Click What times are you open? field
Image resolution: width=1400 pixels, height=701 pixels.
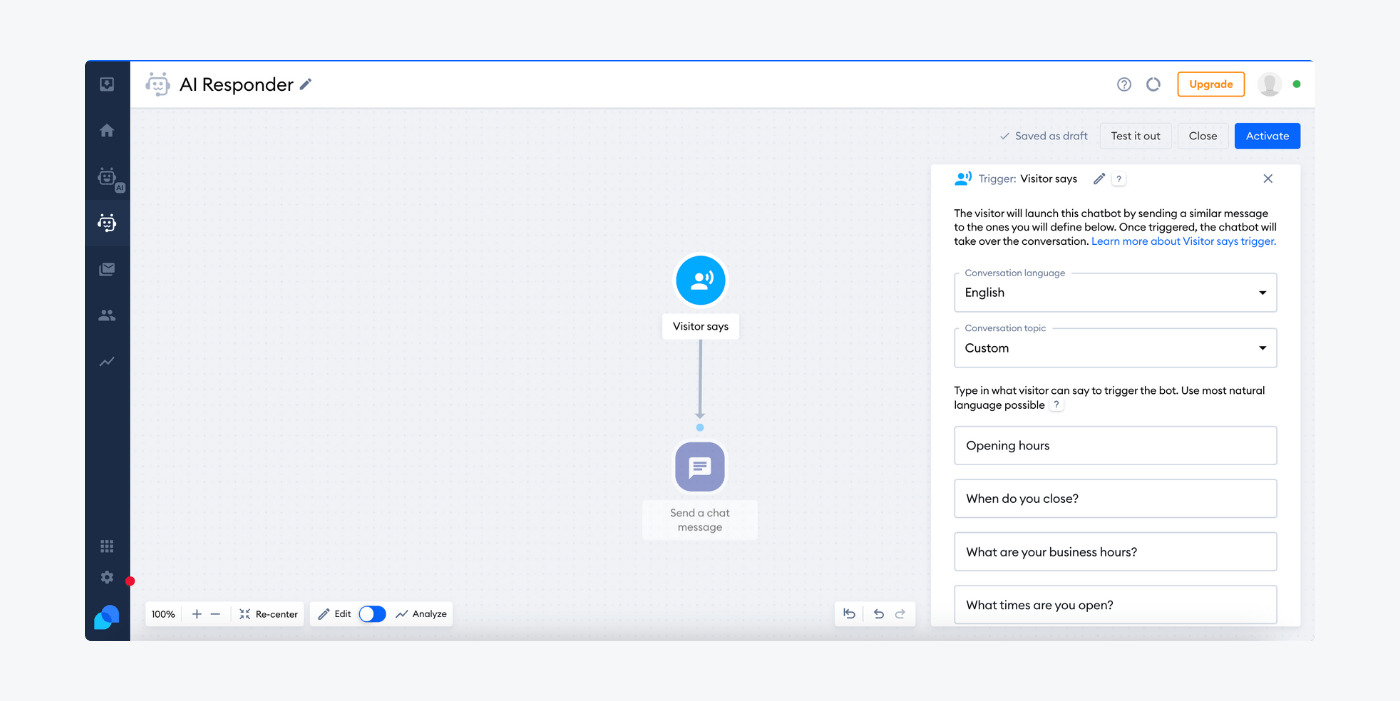(1116, 604)
